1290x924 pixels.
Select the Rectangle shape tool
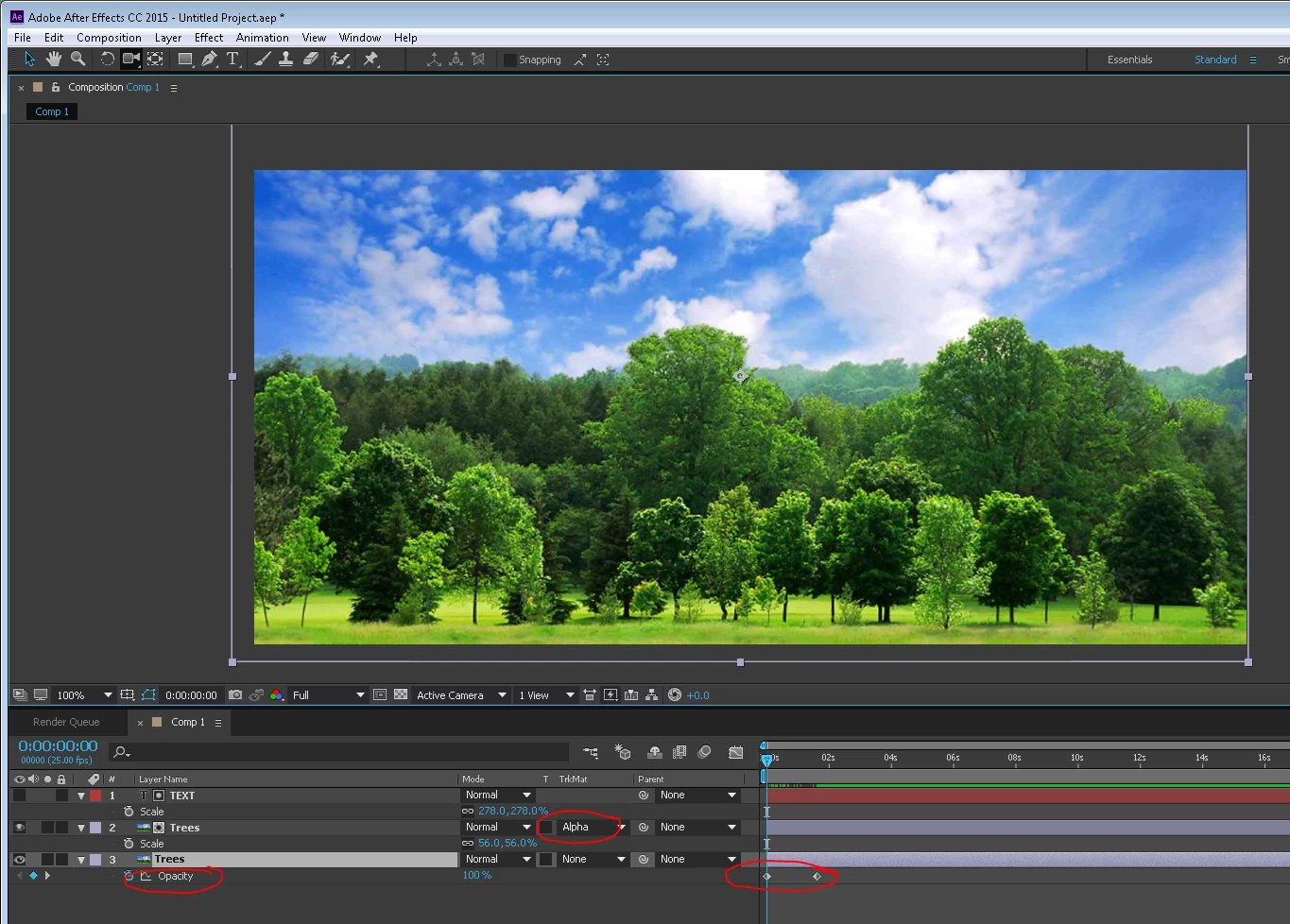click(185, 59)
